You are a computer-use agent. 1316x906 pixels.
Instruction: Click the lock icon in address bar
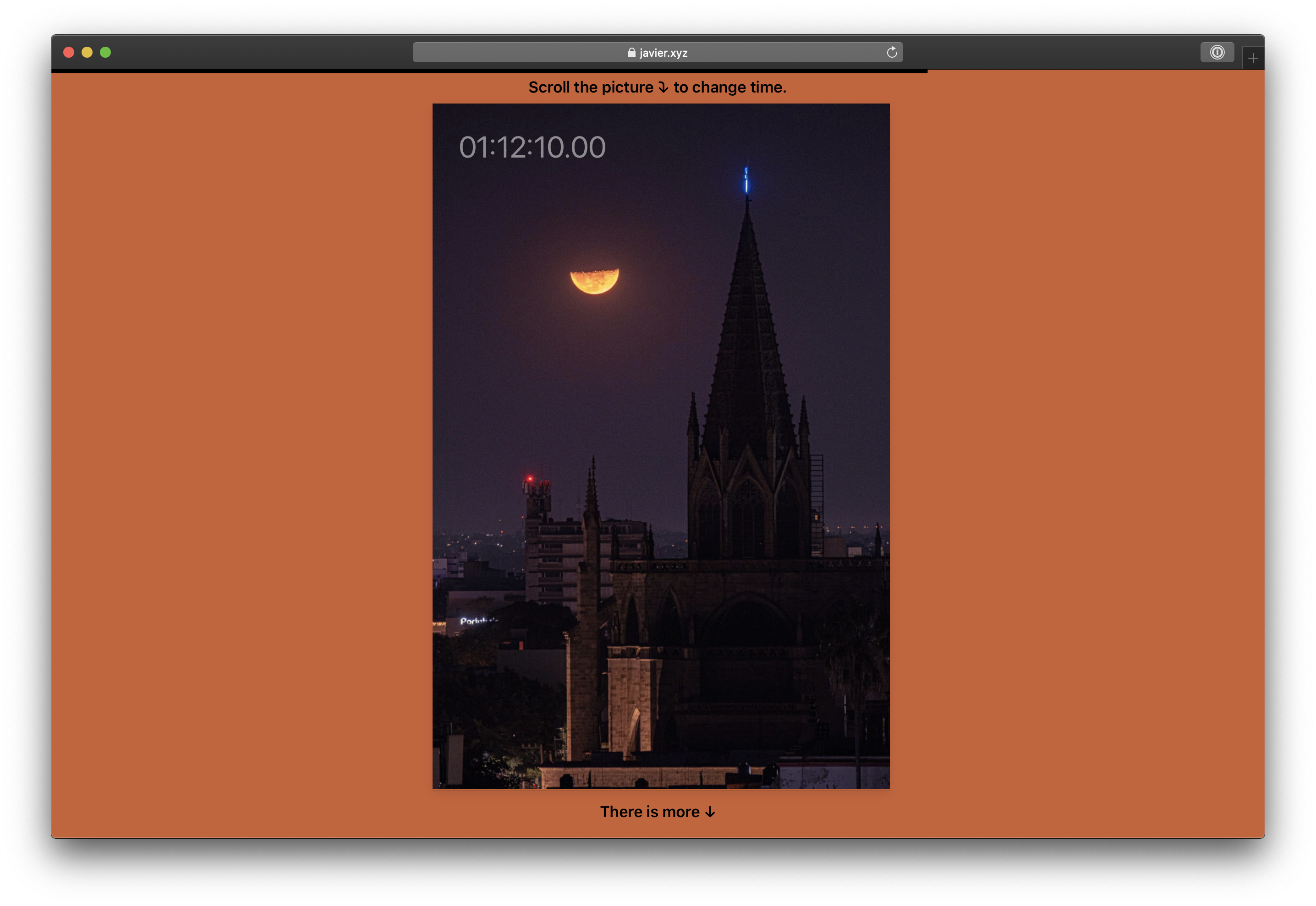631,52
